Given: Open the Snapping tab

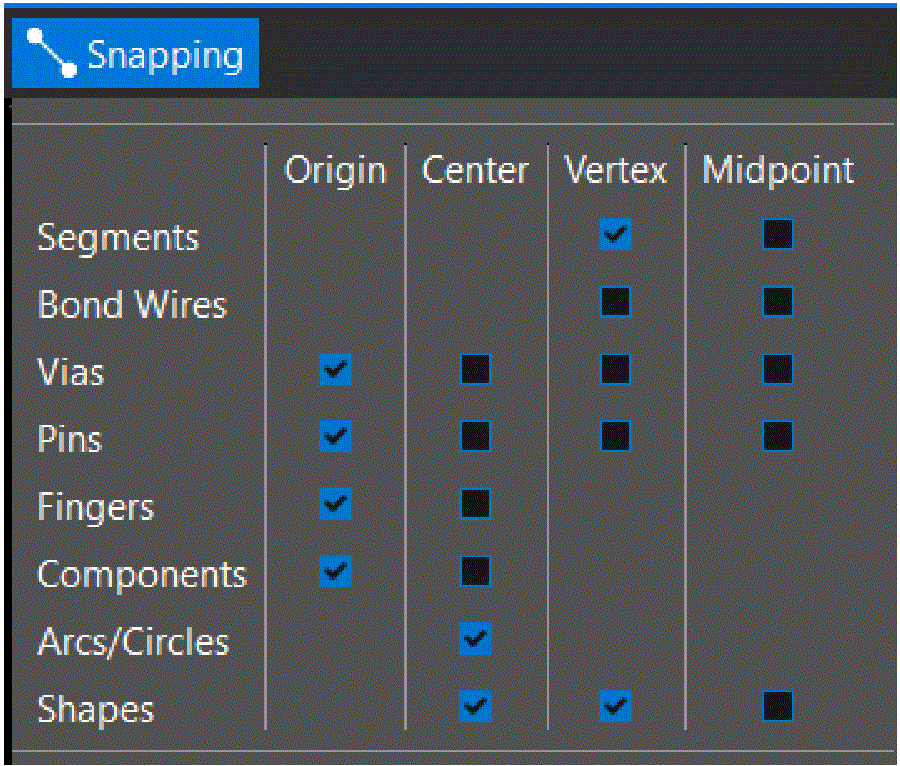Looking at the screenshot, I should pyautogui.click(x=165, y=55).
